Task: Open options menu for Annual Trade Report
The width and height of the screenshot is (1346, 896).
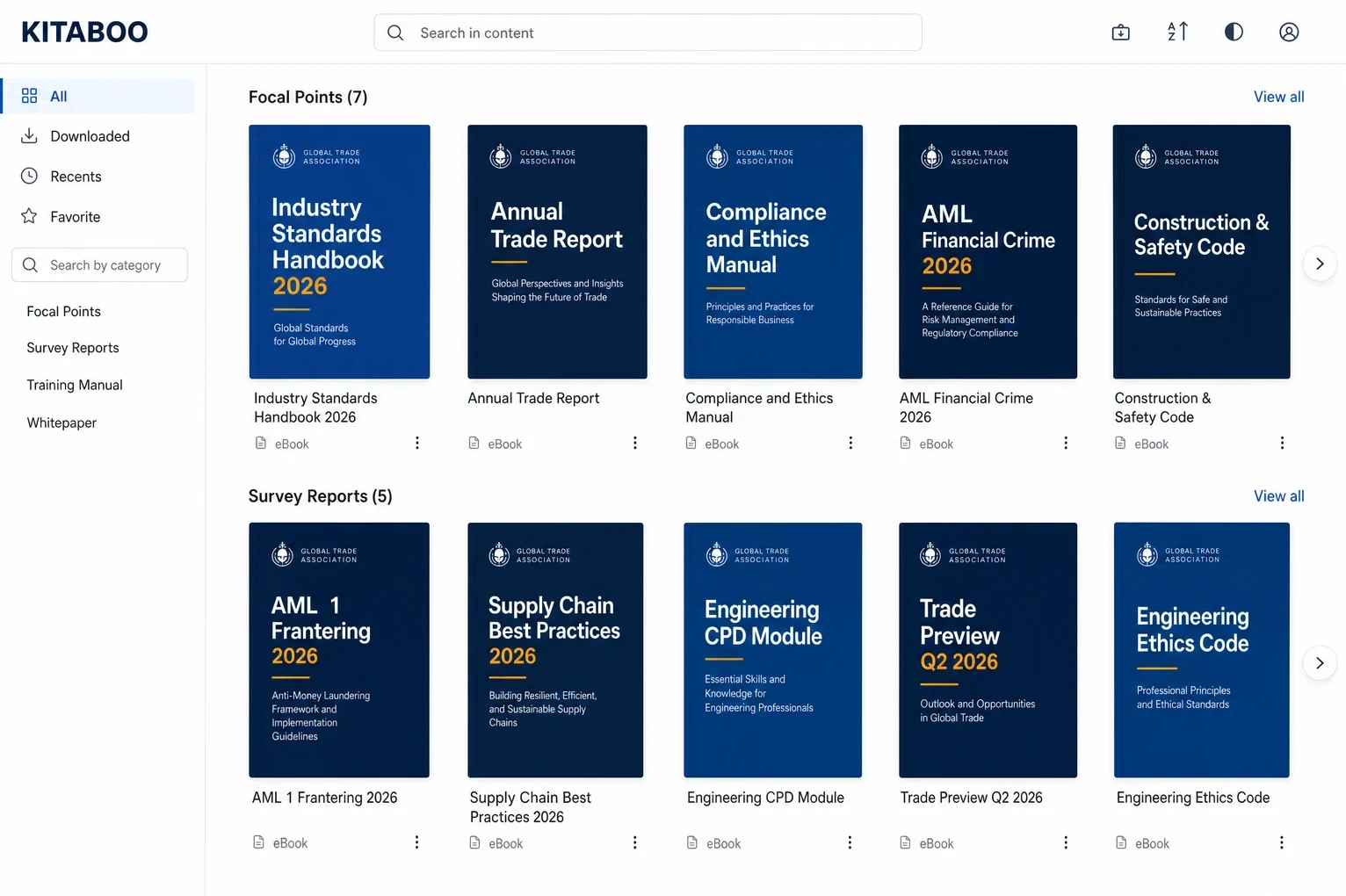Action: pyautogui.click(x=635, y=444)
